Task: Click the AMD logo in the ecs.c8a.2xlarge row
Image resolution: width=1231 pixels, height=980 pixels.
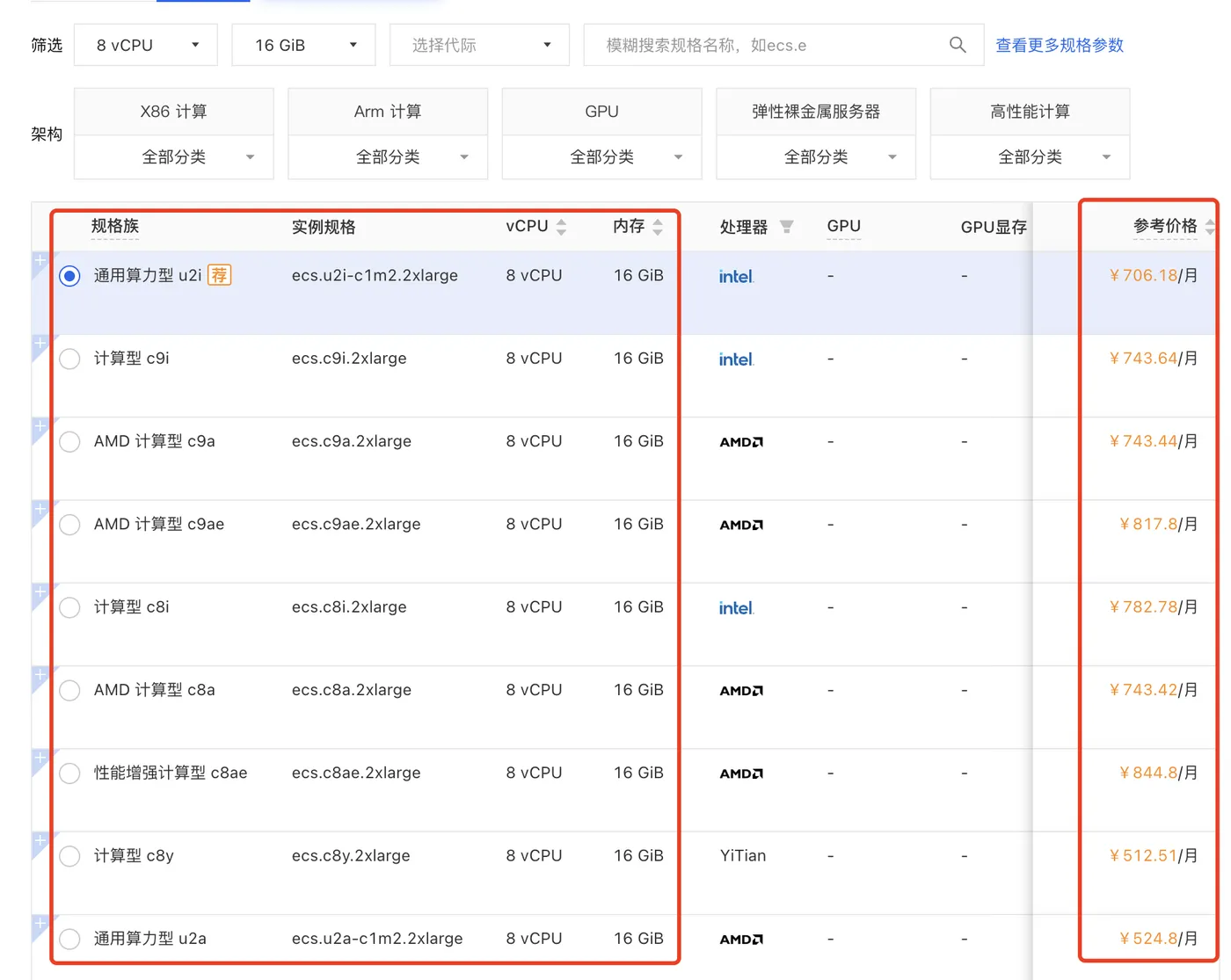Action: (x=741, y=691)
